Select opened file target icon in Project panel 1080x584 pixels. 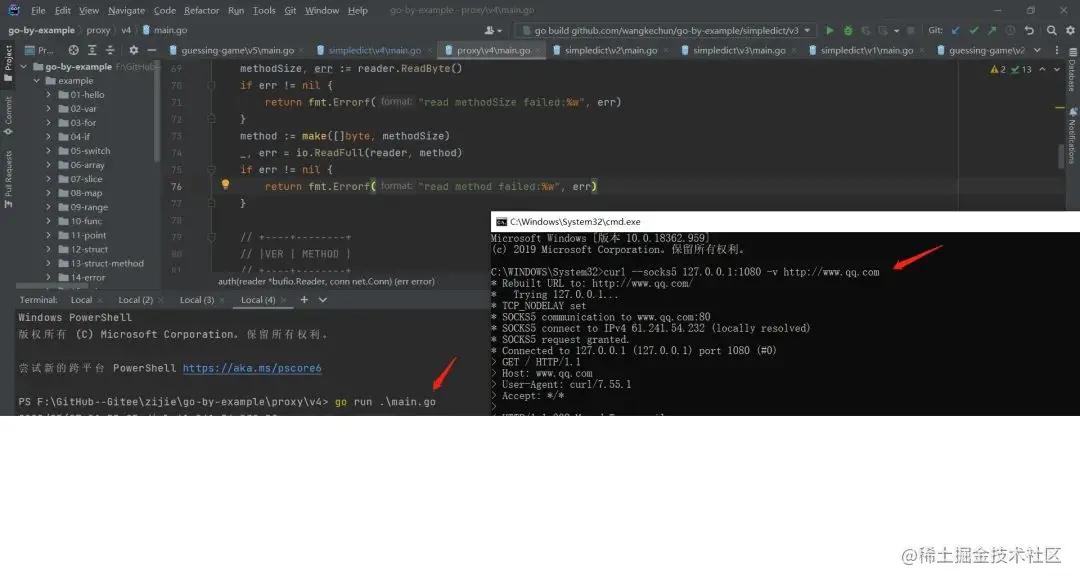(73, 50)
